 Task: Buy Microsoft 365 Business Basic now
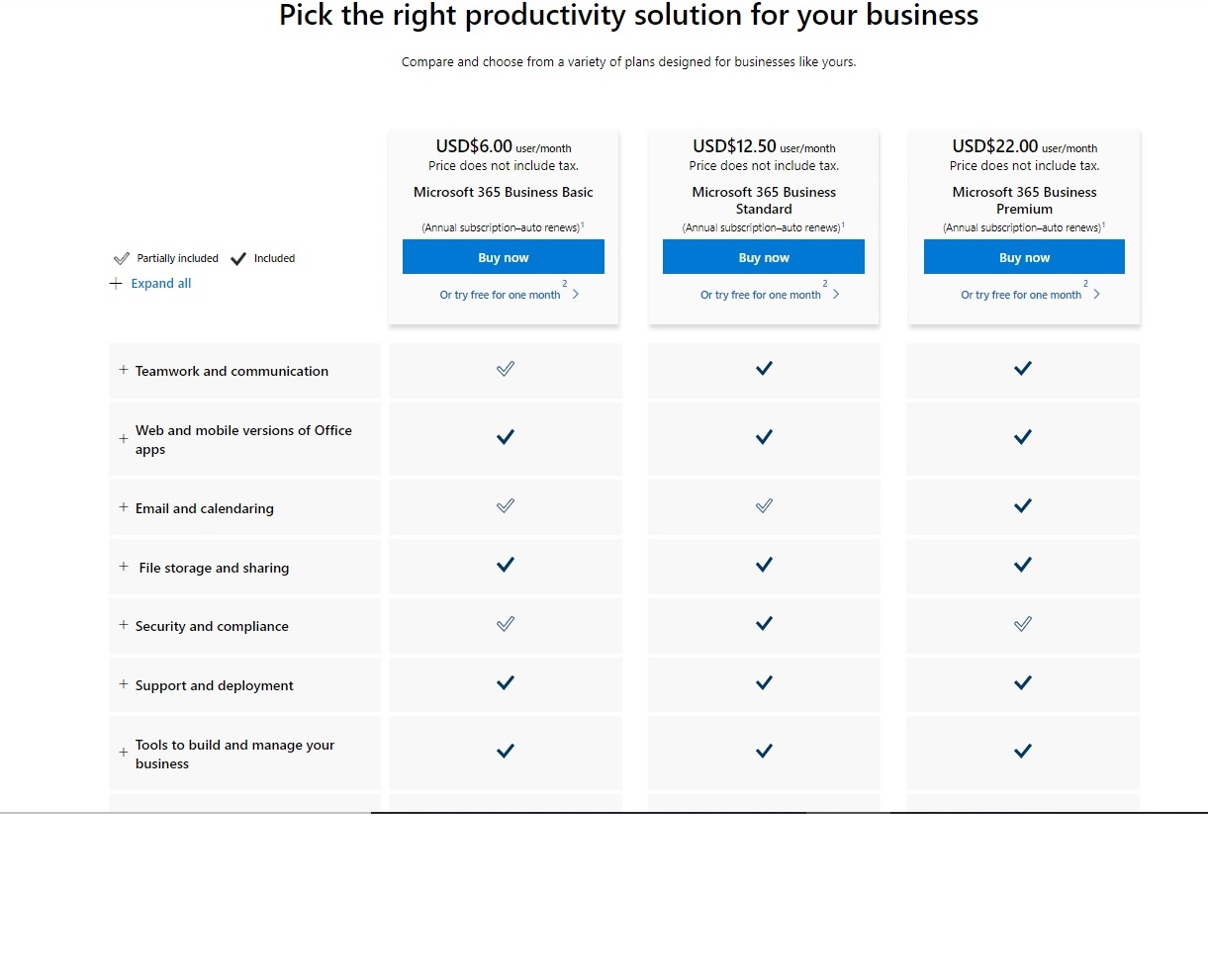coord(503,257)
